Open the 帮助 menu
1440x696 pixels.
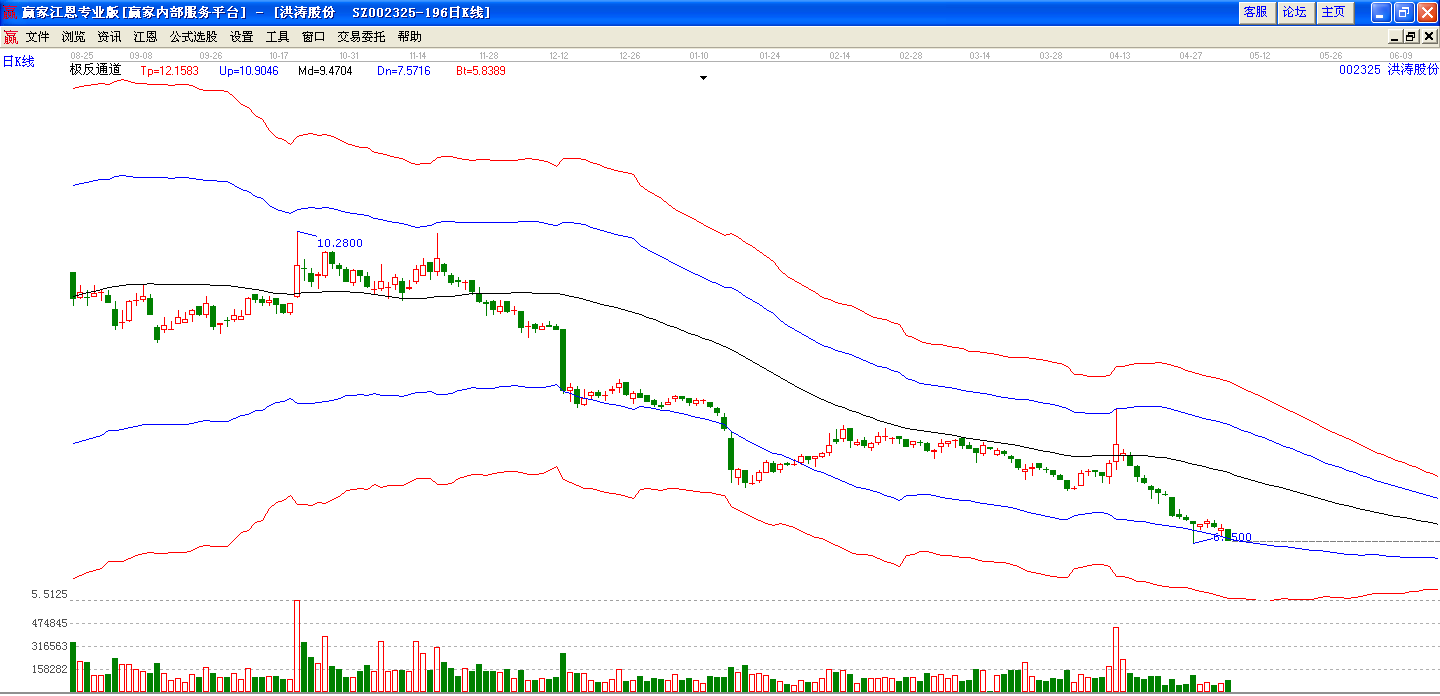click(410, 37)
